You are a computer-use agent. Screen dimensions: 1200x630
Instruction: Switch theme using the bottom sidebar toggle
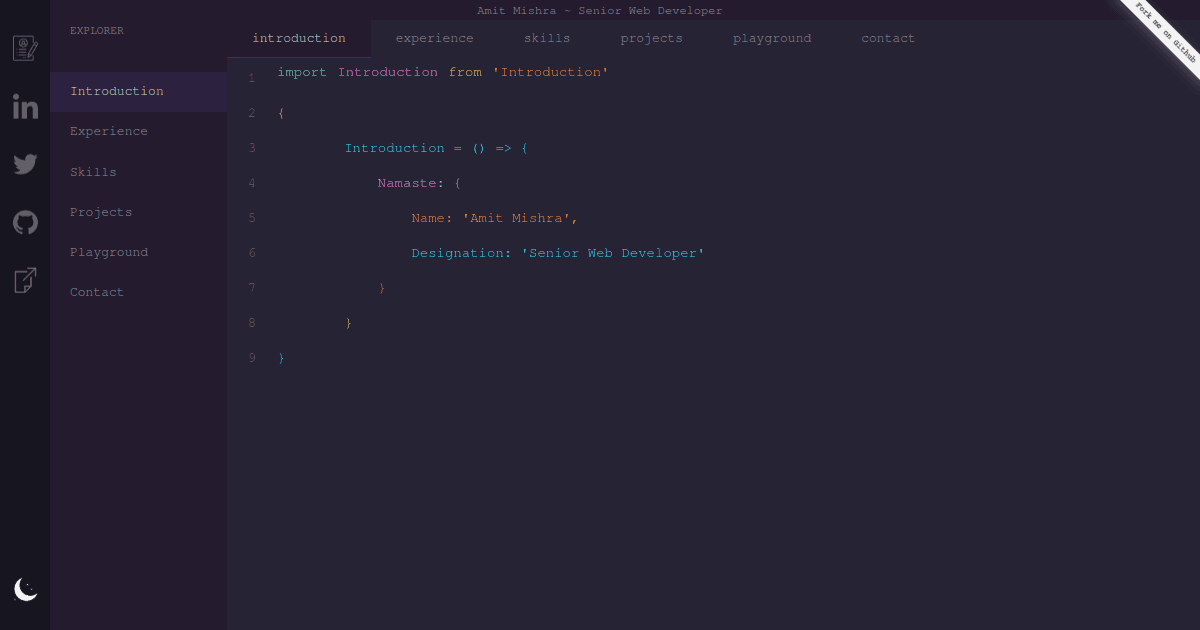[x=25, y=590]
